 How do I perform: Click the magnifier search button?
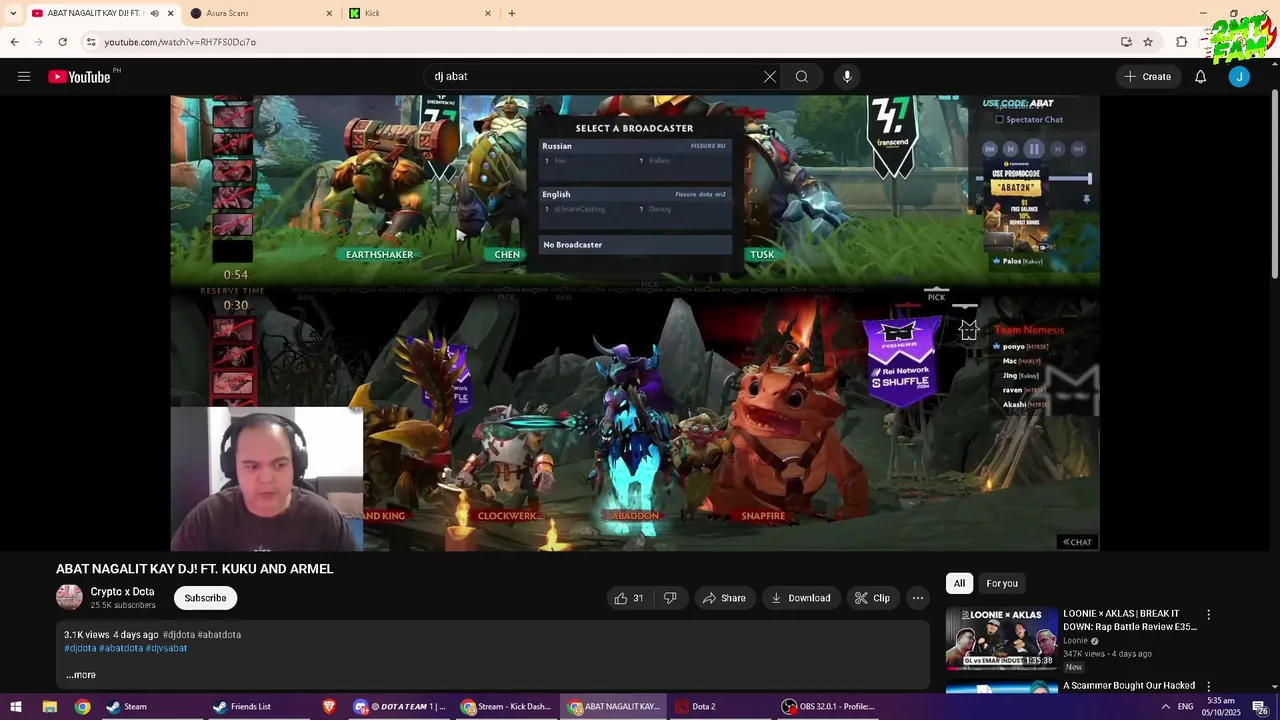[802, 76]
